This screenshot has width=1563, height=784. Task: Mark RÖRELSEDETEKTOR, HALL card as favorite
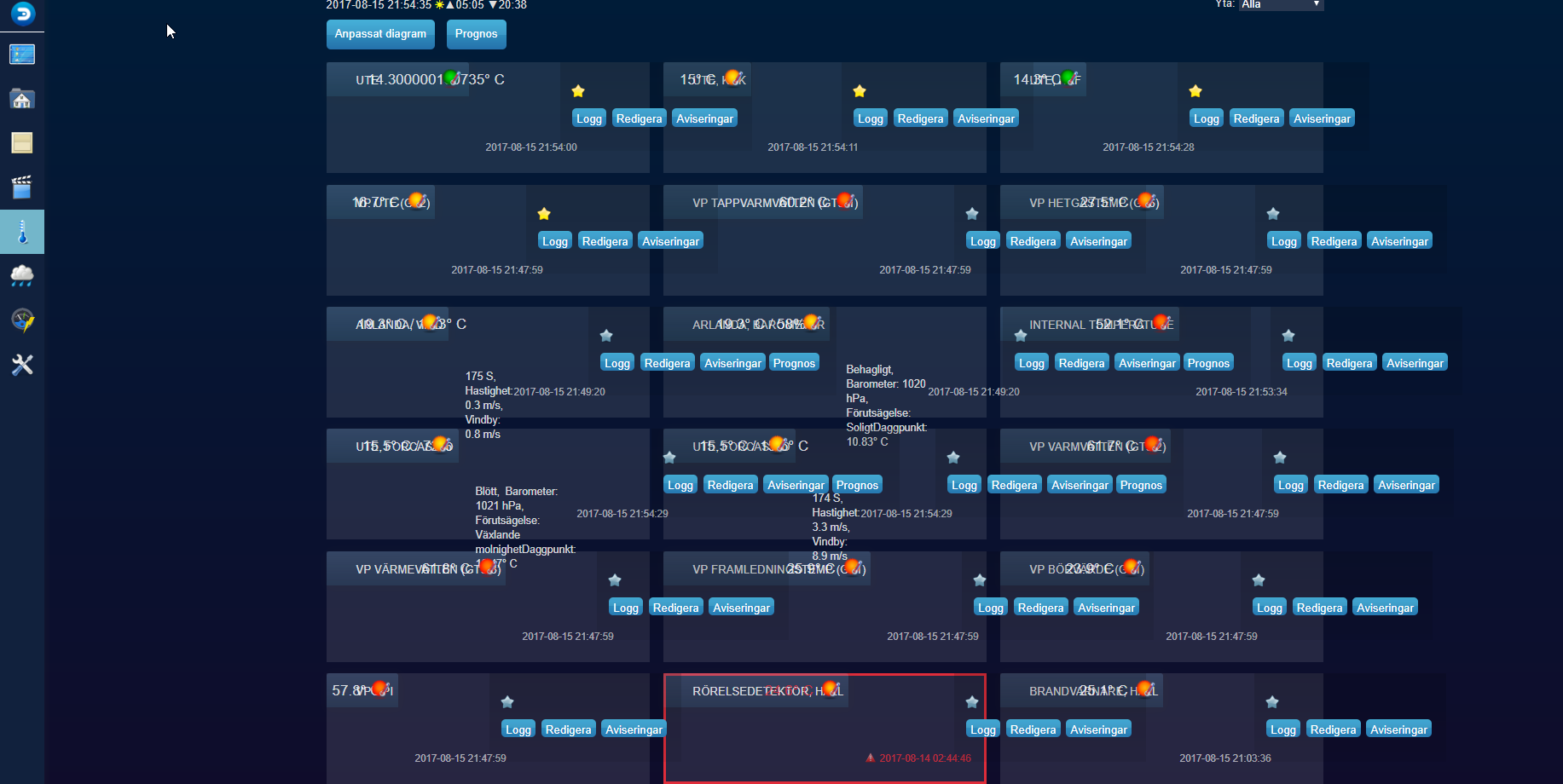click(x=972, y=702)
